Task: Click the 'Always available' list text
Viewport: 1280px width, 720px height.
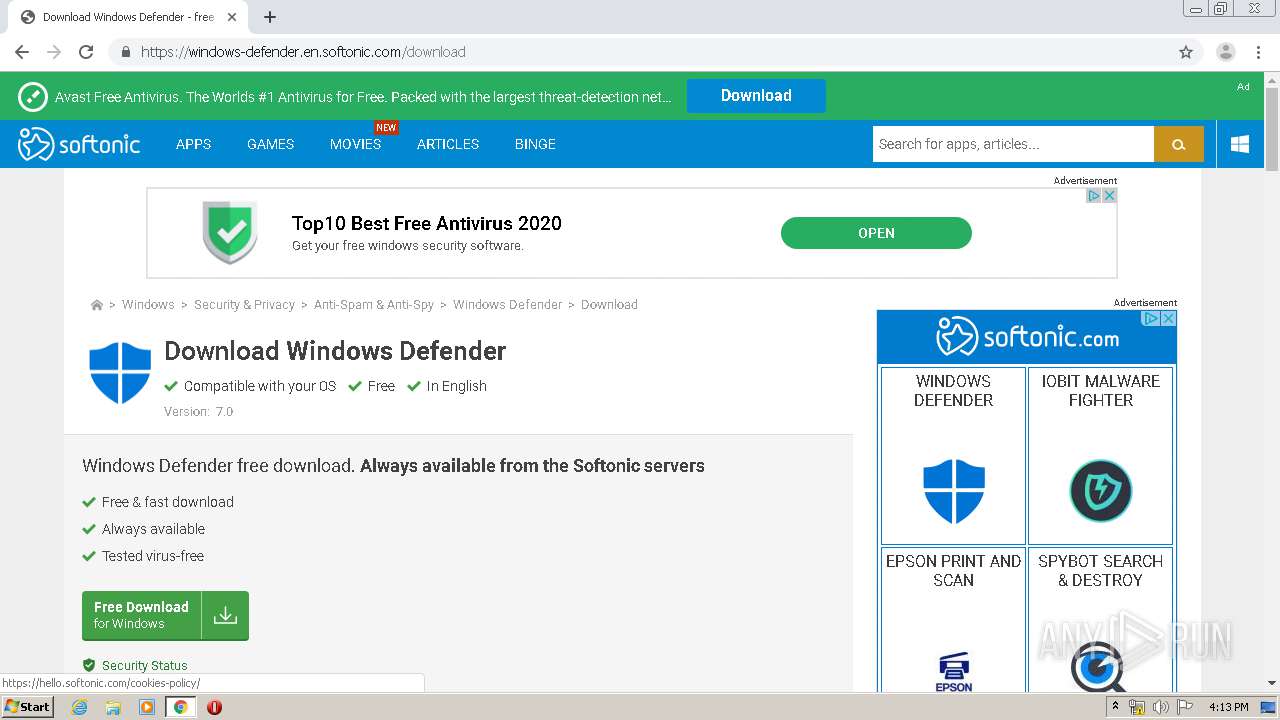Action: coord(153,529)
